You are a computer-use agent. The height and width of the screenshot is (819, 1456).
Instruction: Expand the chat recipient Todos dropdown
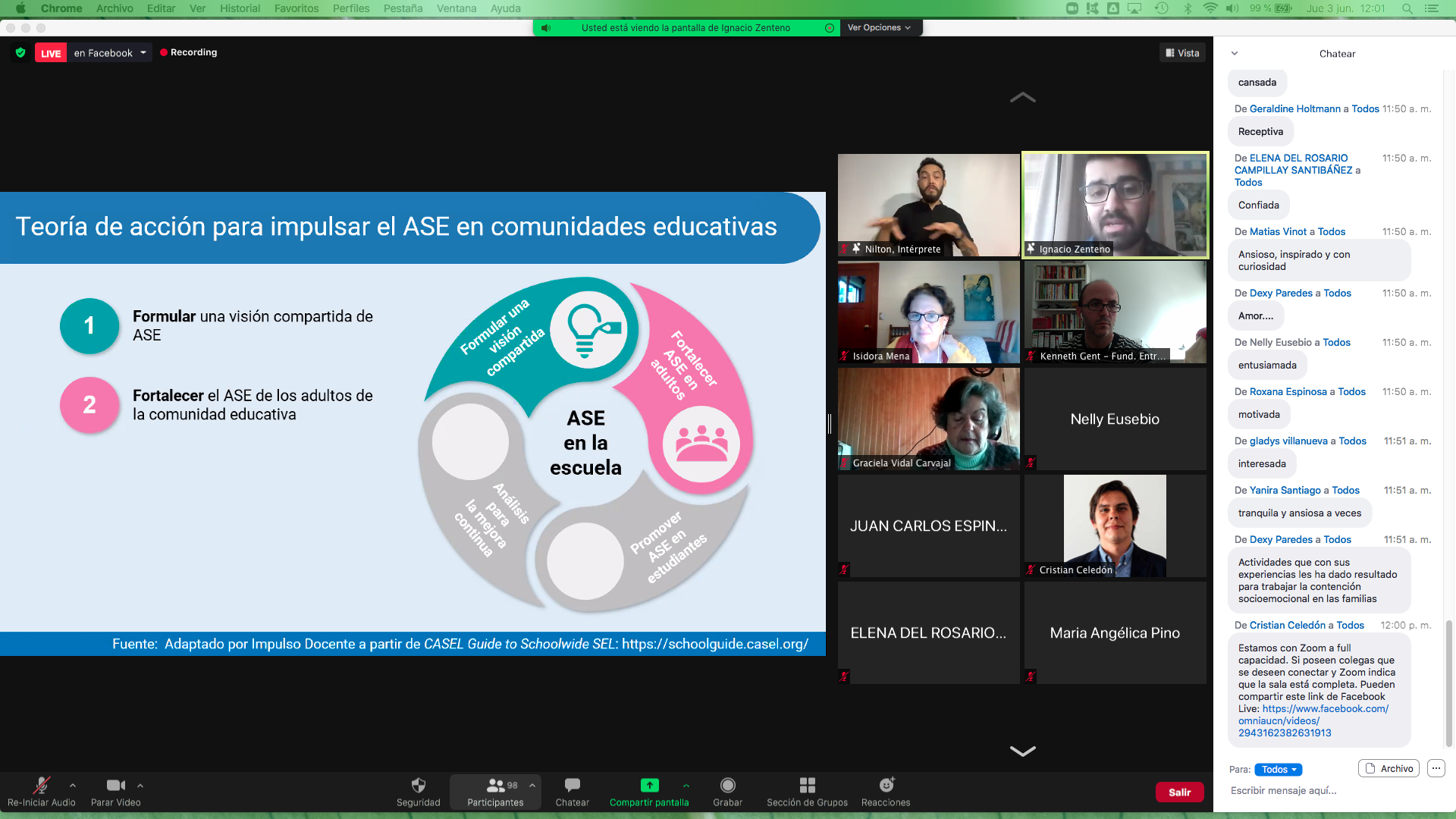tap(1278, 769)
